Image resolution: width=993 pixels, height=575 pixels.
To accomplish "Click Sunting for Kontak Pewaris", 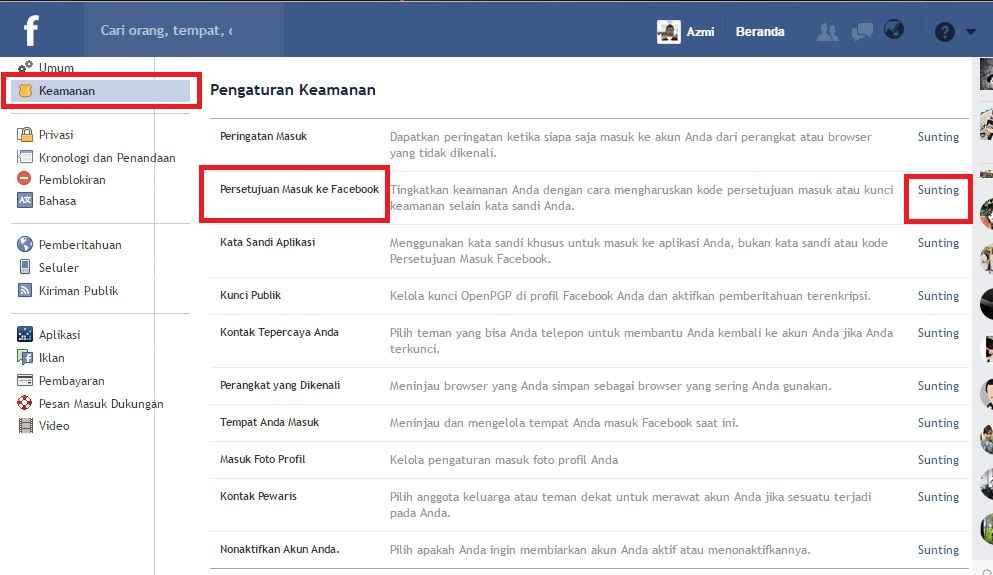I will (938, 497).
